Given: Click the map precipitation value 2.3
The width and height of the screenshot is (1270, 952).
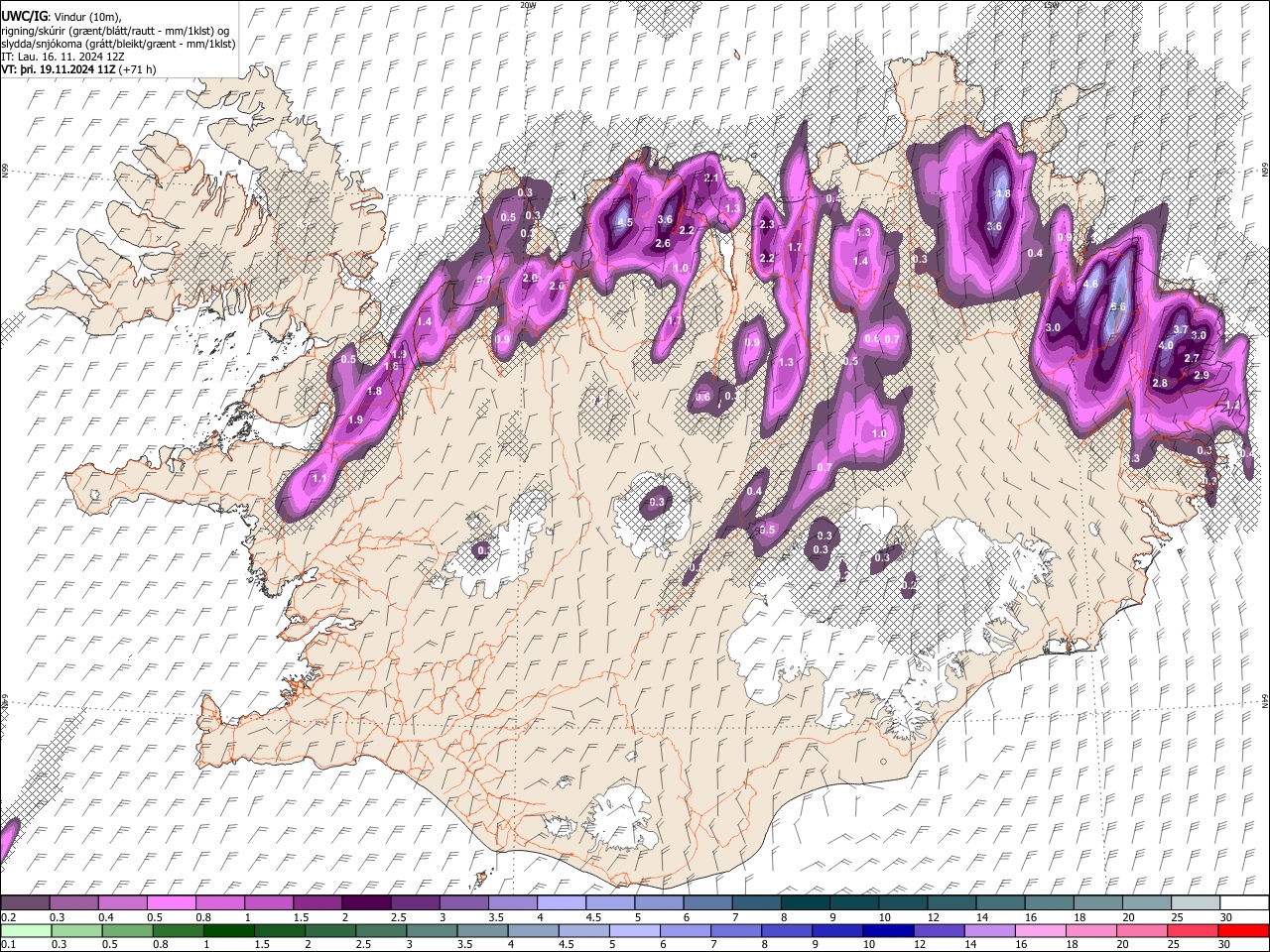Looking at the screenshot, I should (766, 225).
